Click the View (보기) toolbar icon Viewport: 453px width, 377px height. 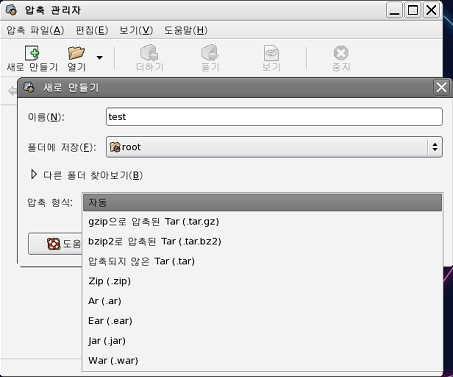pos(271,53)
